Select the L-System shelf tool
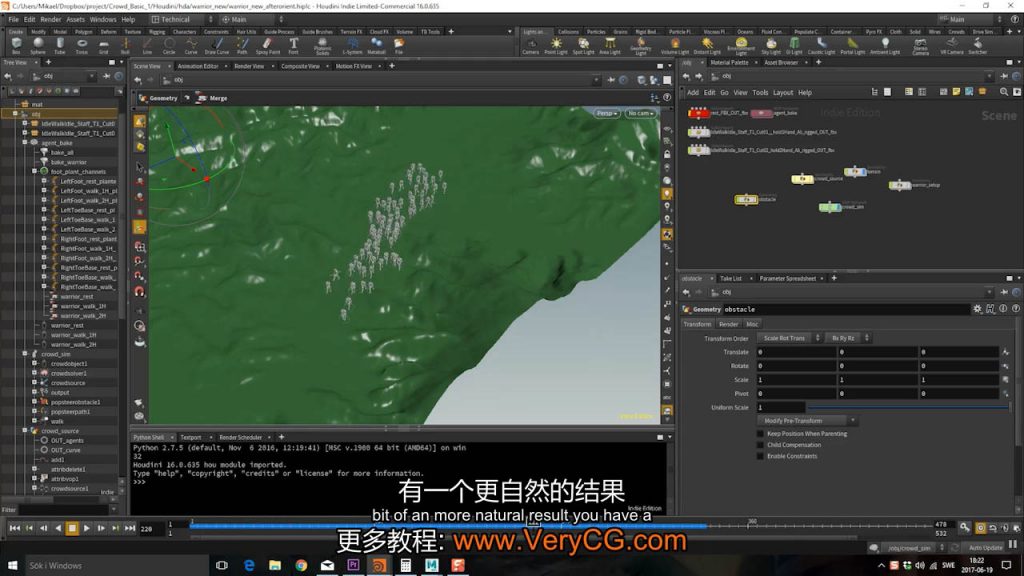This screenshot has height=576, width=1024. [x=352, y=46]
